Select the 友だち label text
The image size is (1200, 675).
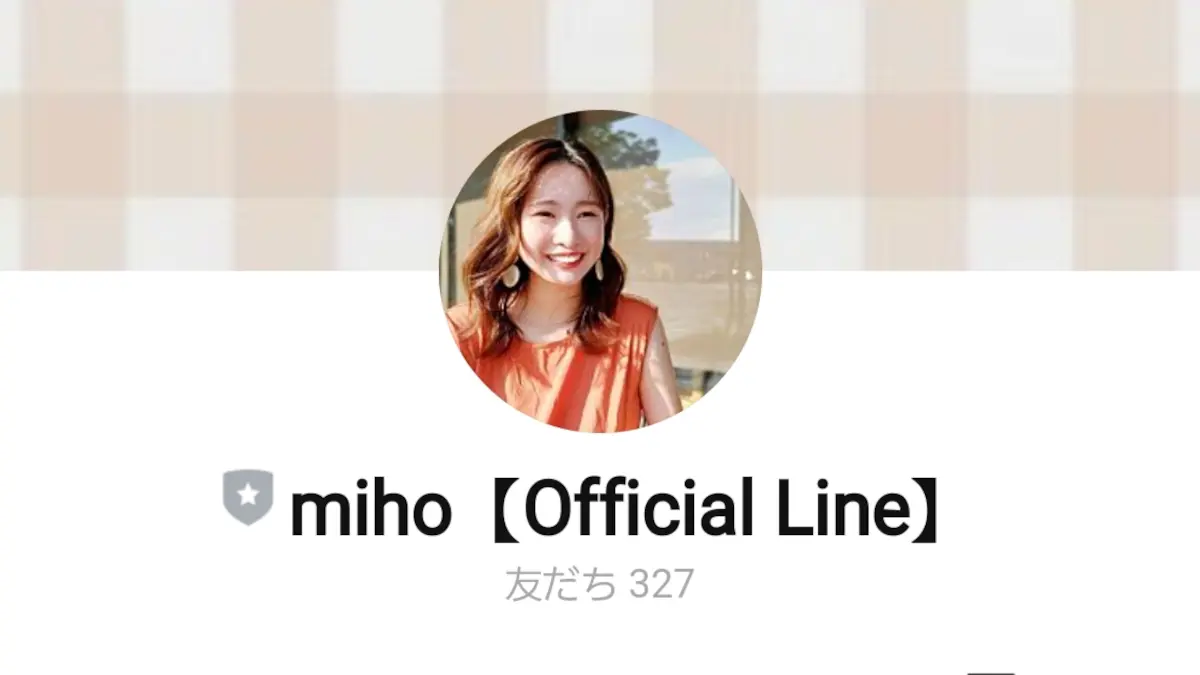[x=561, y=585]
